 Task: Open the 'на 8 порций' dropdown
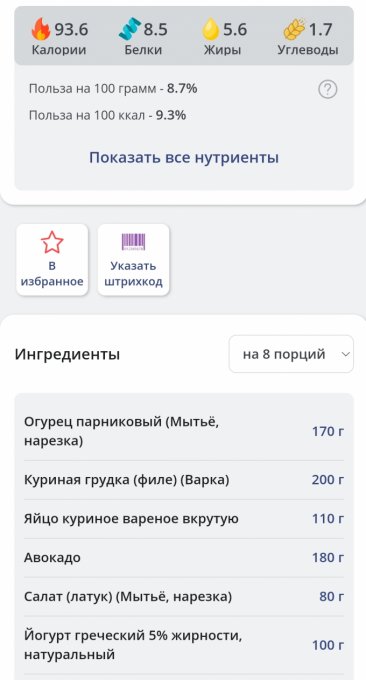coord(291,354)
